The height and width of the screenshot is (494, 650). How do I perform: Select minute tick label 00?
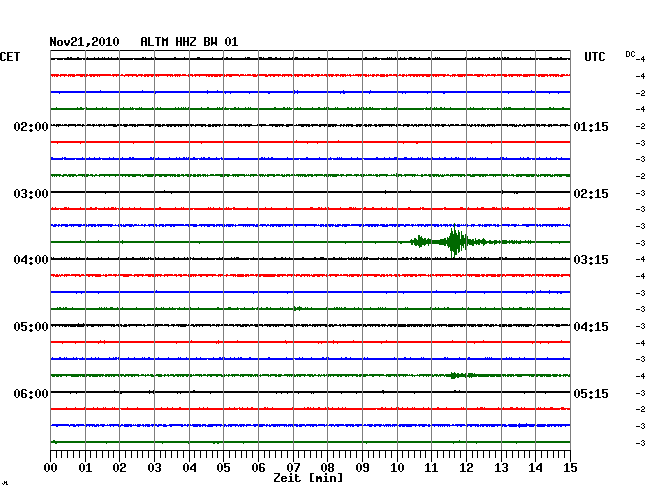[x=51, y=468]
